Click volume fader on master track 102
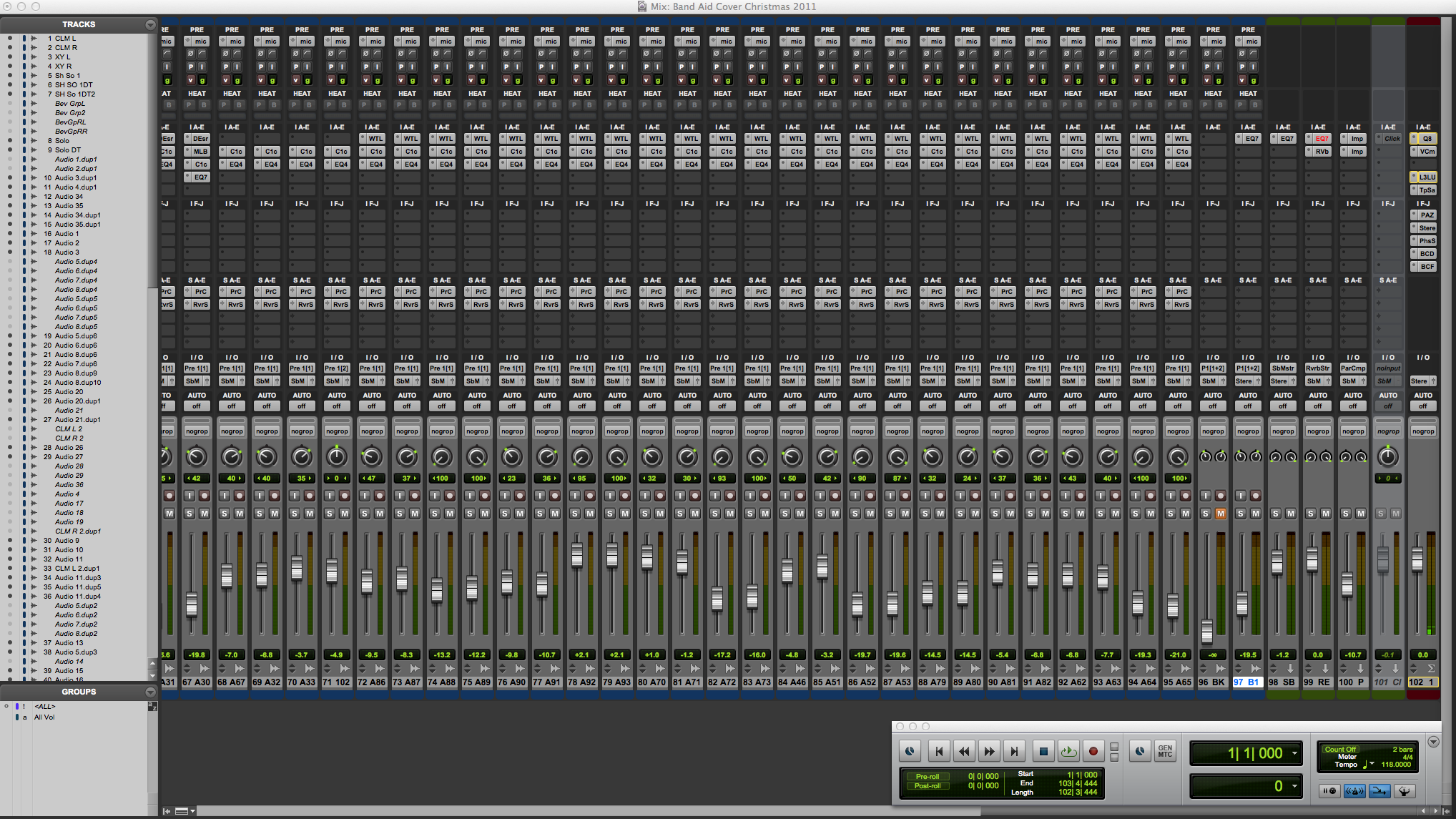1456x819 pixels. pos(1417,559)
